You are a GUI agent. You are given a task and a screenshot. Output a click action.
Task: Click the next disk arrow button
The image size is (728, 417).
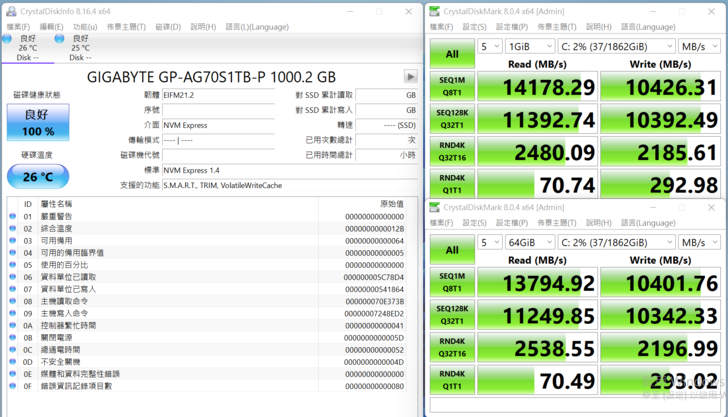click(x=410, y=77)
